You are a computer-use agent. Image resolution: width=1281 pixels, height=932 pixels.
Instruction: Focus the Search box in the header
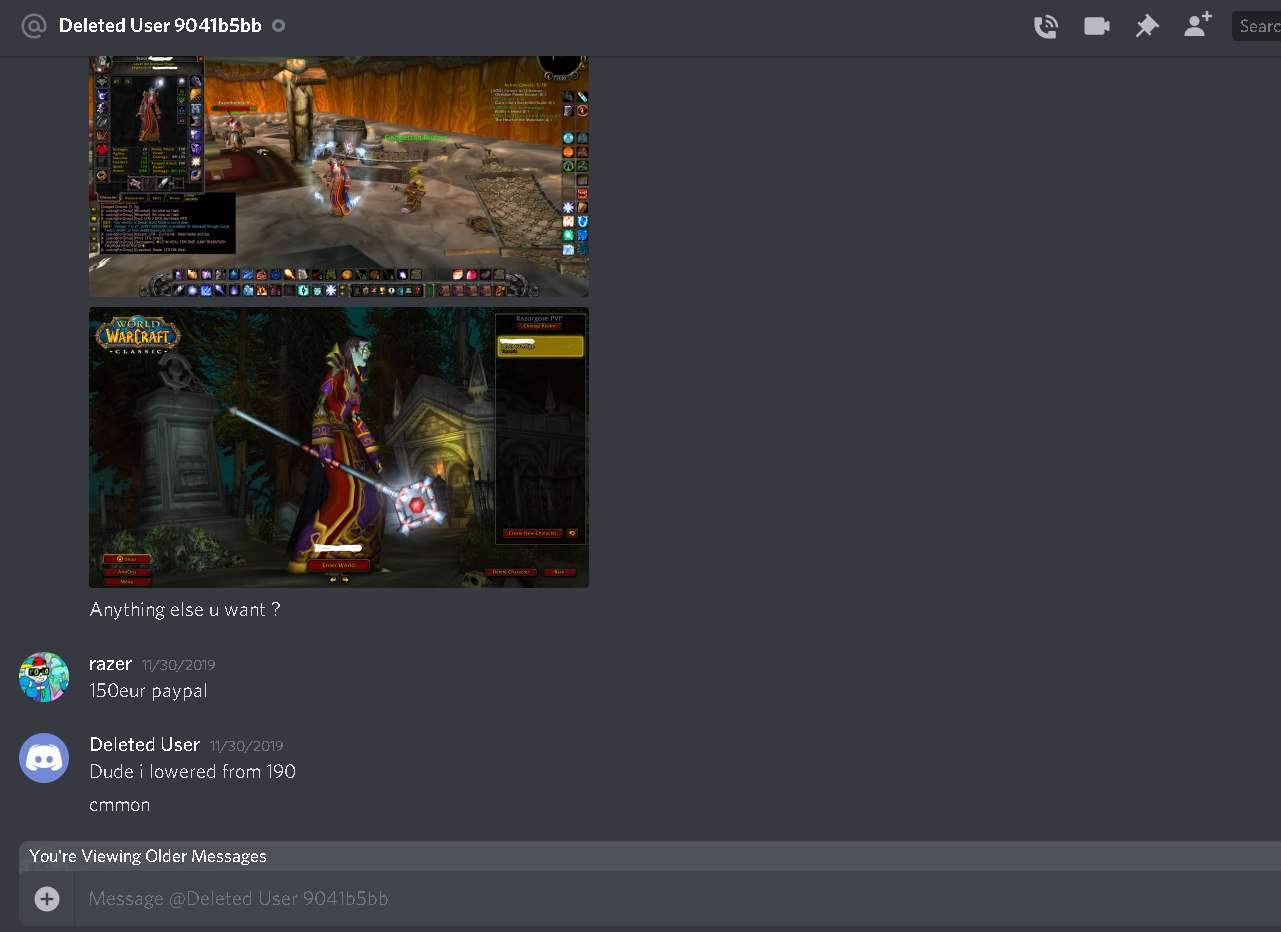tap(1256, 26)
